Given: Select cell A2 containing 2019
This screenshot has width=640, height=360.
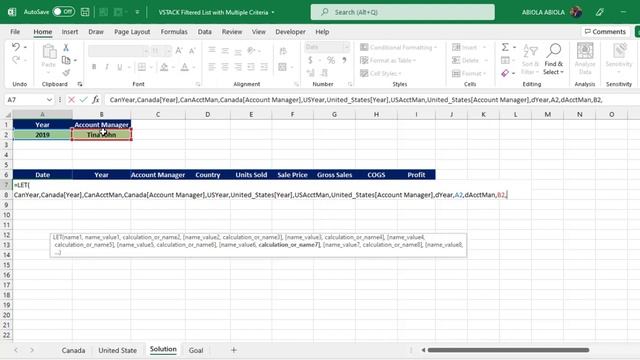Looking at the screenshot, I should tap(42, 135).
